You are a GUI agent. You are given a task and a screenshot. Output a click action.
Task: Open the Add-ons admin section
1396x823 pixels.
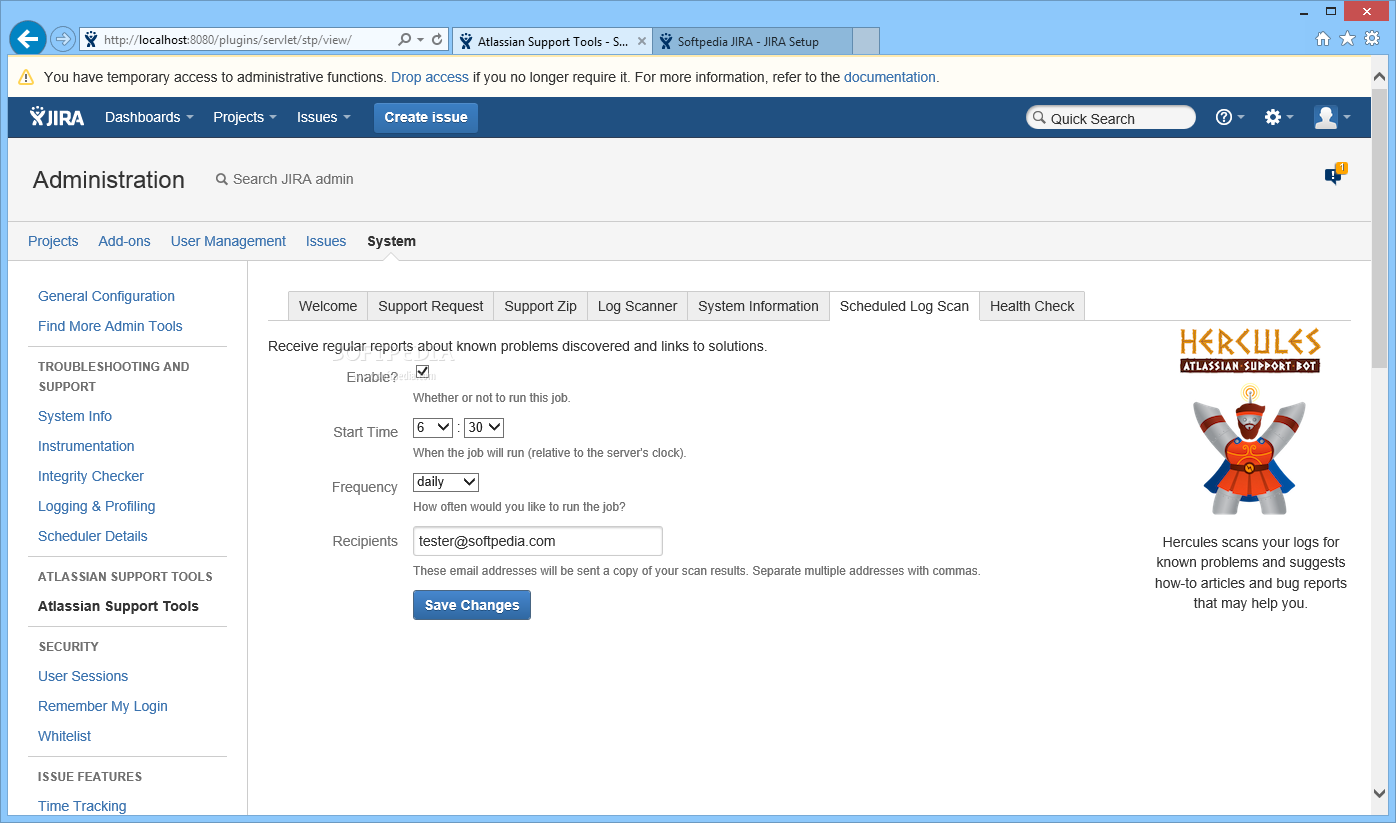pos(124,241)
